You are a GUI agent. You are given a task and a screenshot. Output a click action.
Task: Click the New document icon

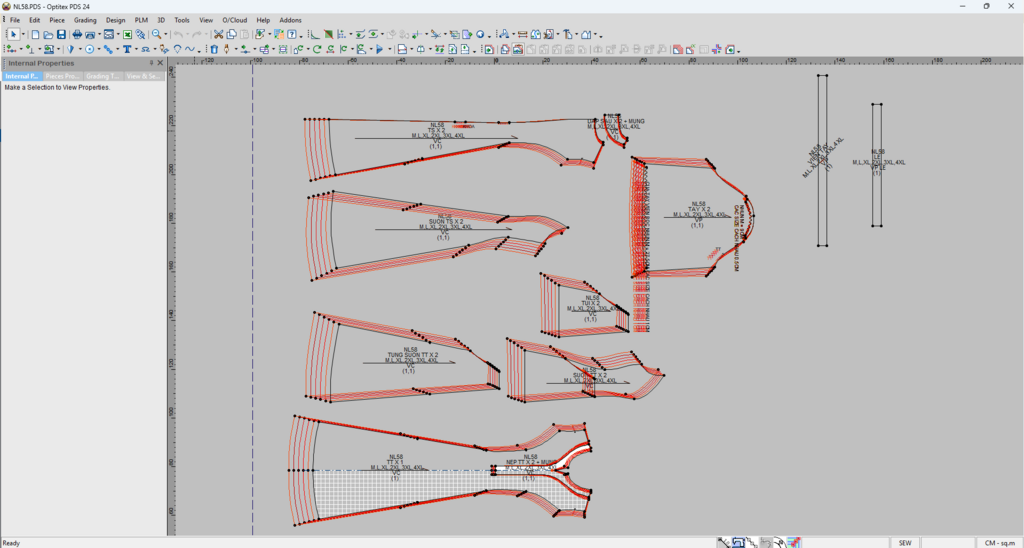35,34
